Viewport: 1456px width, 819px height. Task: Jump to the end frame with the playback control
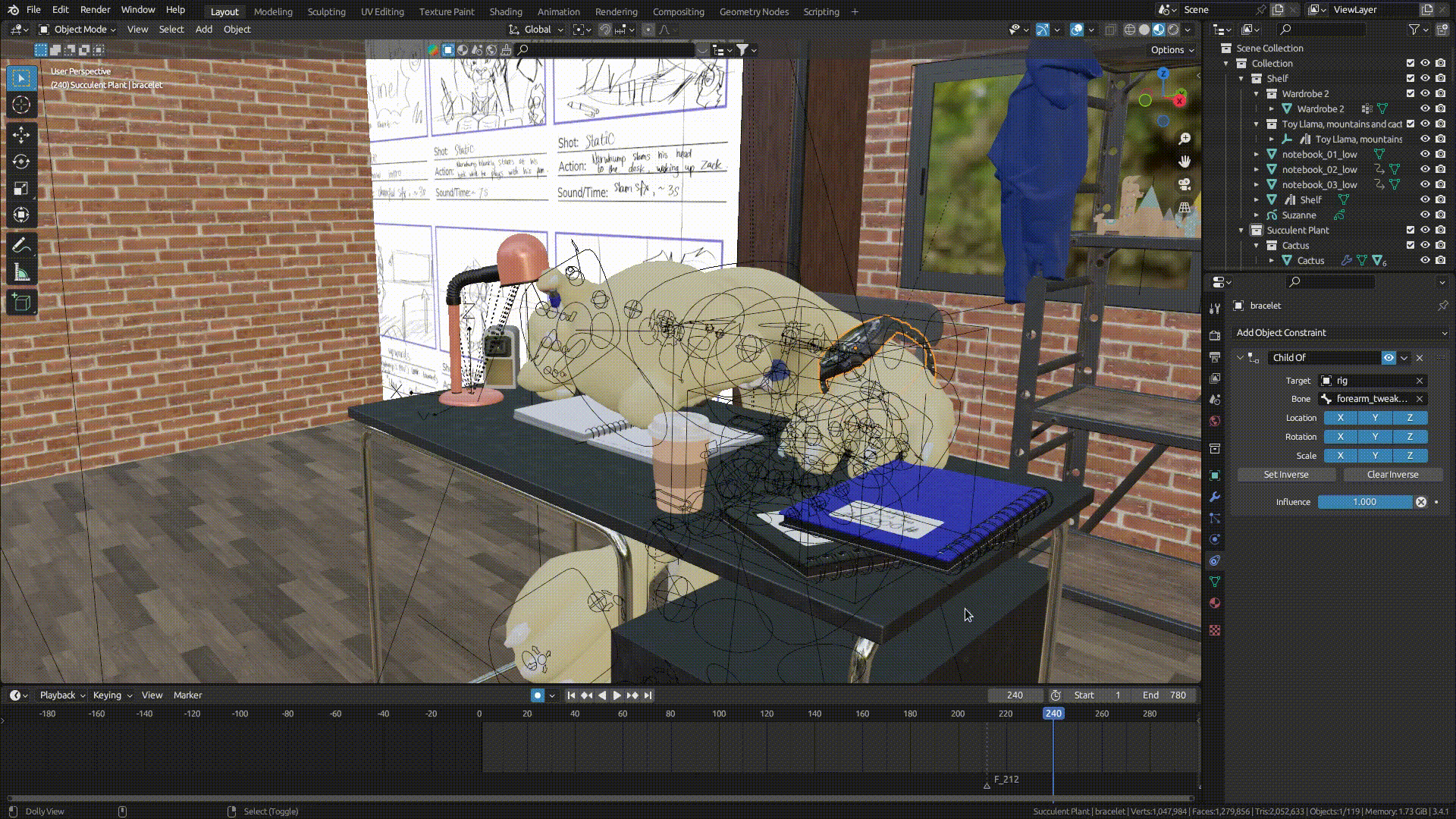(648, 695)
